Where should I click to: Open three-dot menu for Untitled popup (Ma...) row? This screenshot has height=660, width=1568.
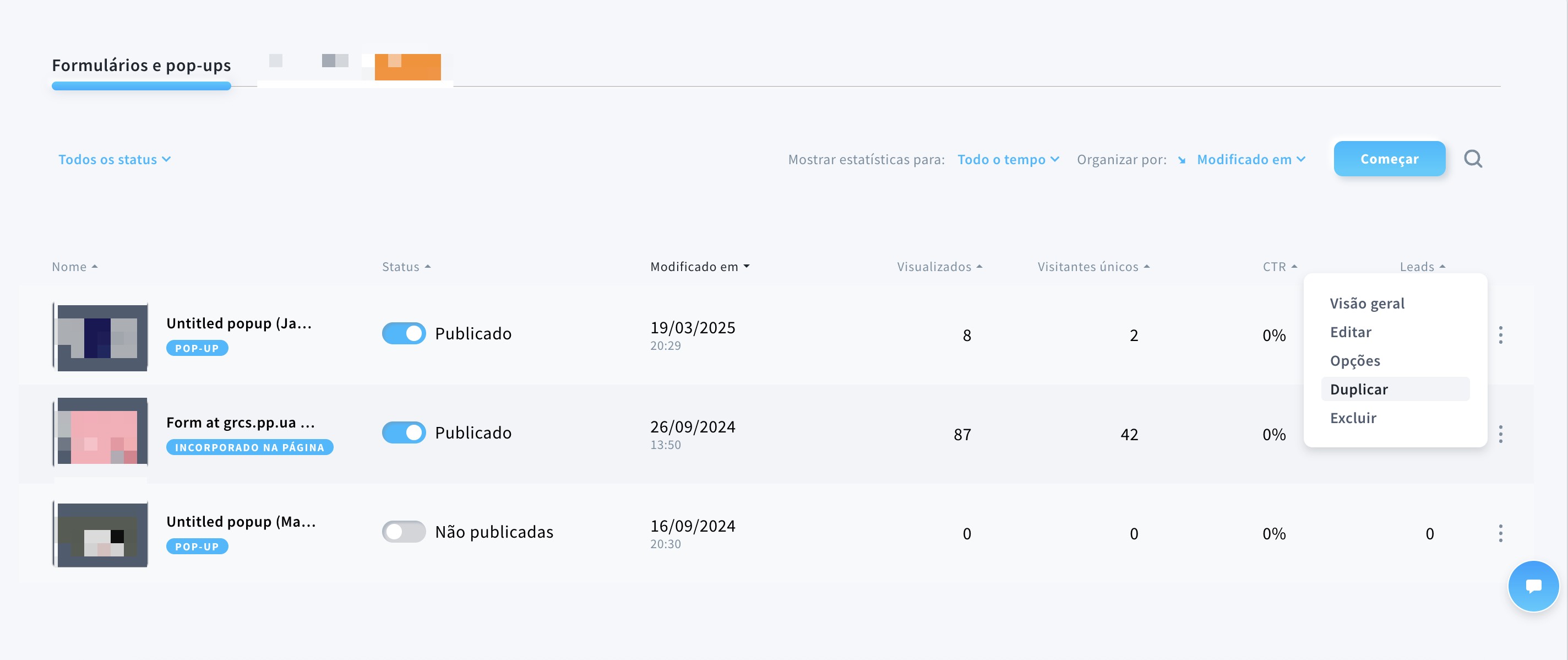point(1500,533)
